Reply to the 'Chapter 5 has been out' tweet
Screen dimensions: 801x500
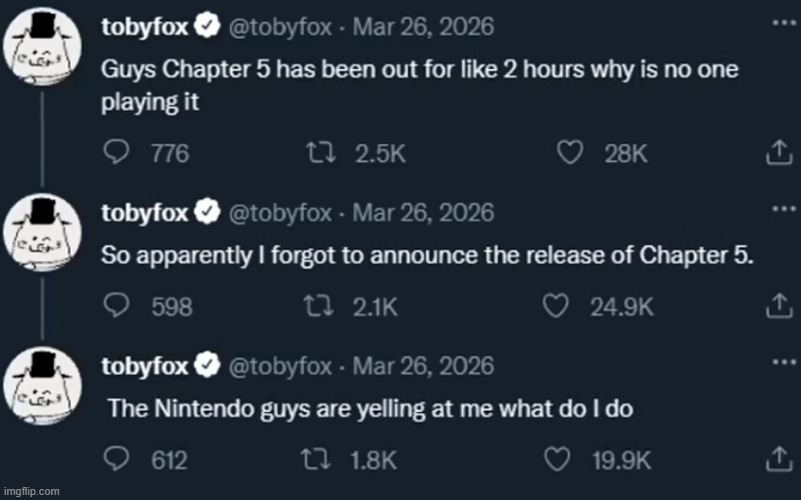point(118,153)
